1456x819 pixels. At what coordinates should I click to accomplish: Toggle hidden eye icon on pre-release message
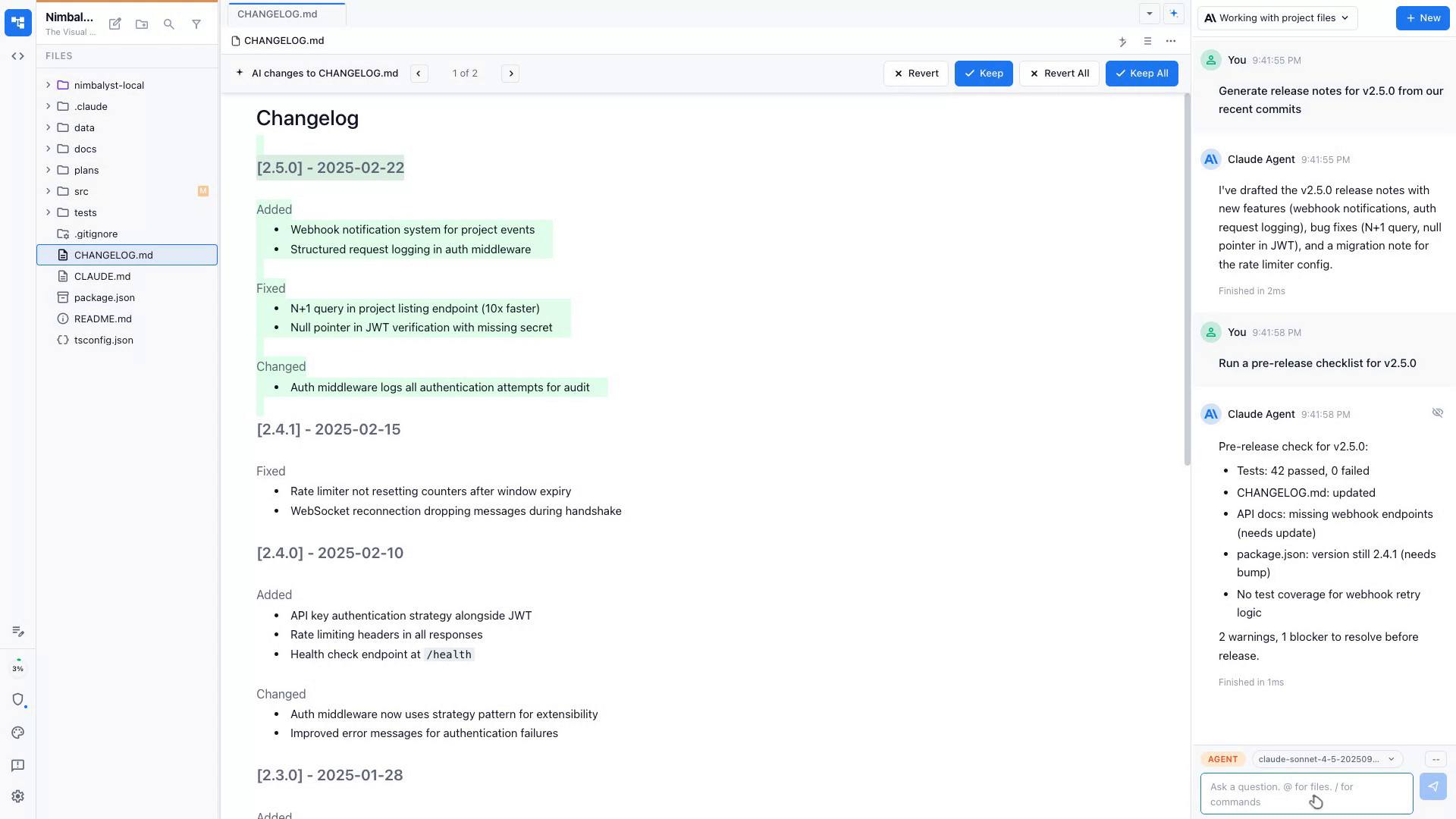pyautogui.click(x=1437, y=413)
